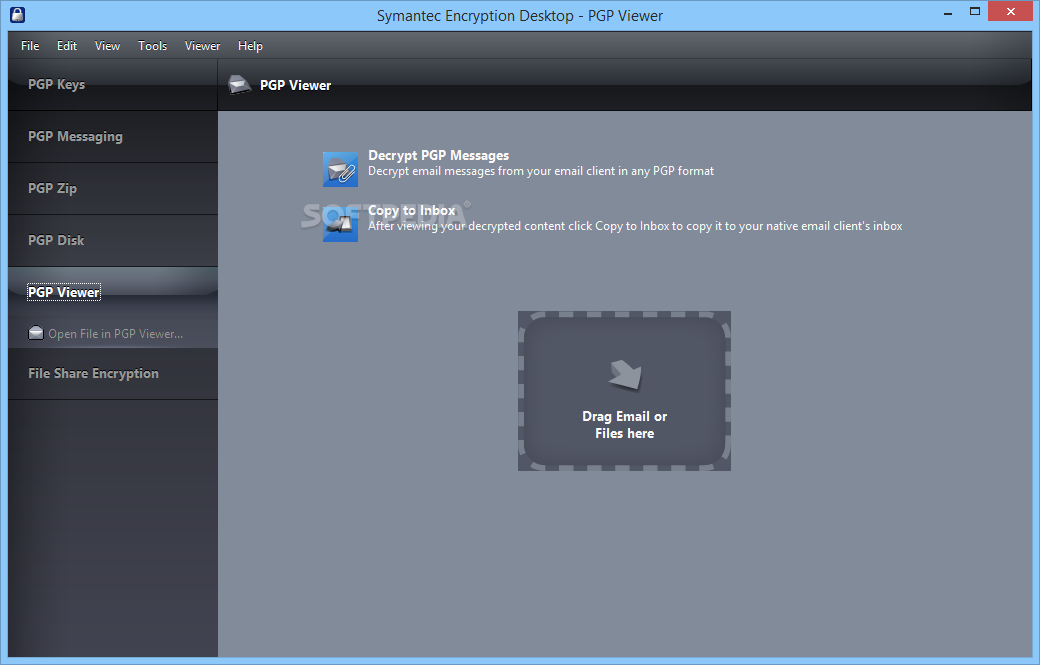Open the Viewer menu
The image size is (1040, 665).
click(x=202, y=46)
